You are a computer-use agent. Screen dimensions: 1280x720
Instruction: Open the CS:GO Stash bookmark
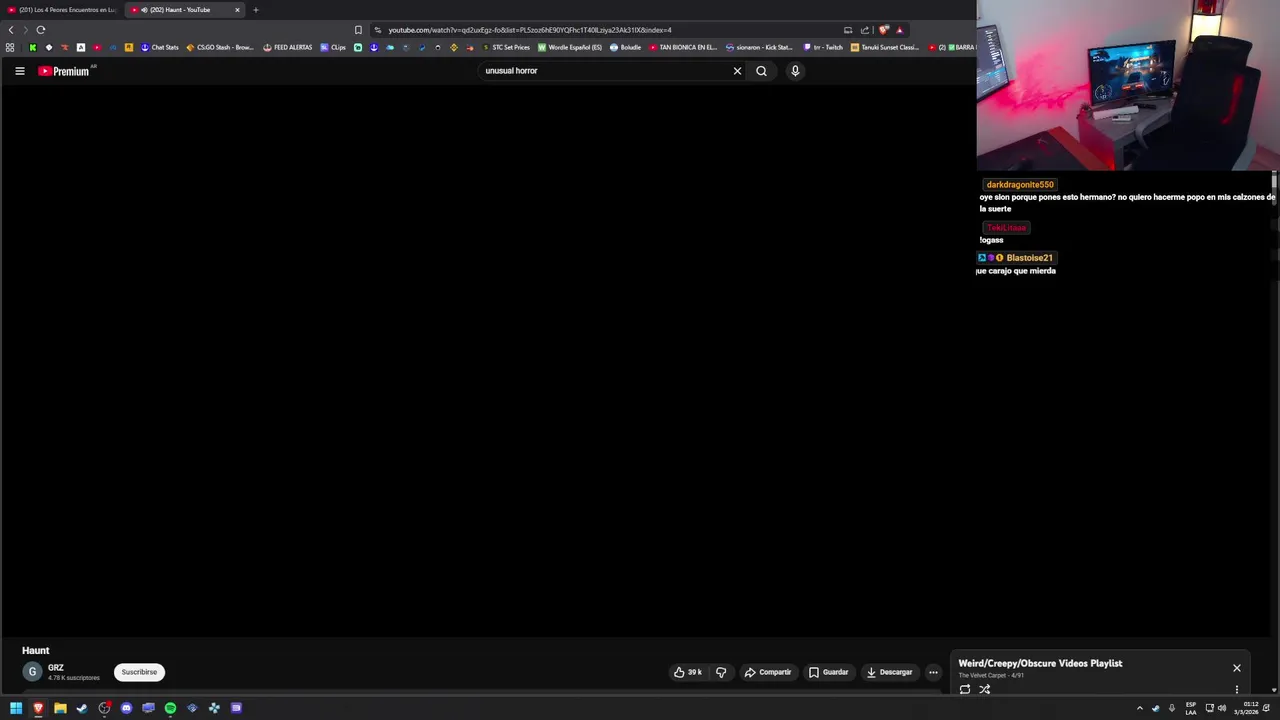pos(220,47)
